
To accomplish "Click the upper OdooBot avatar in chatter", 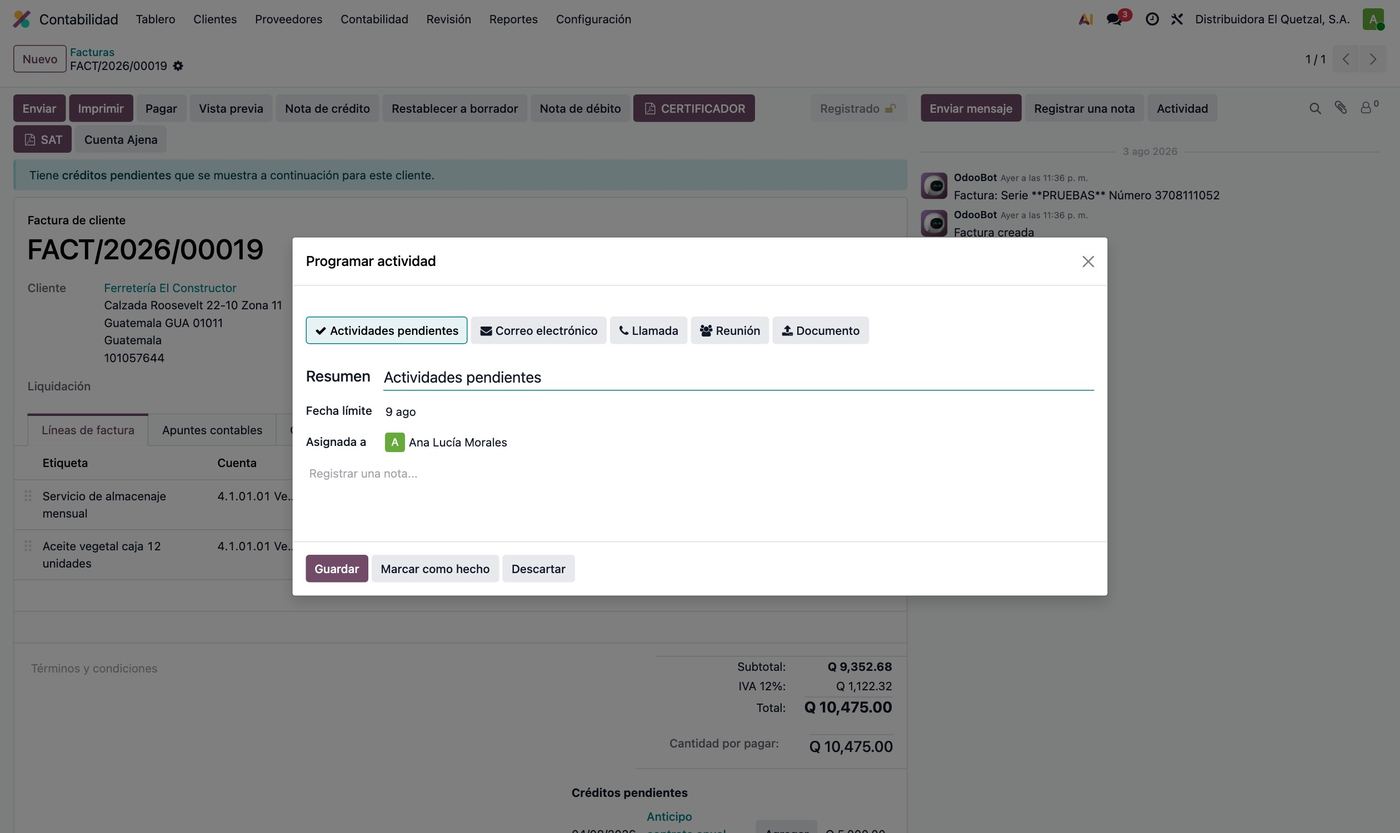I will pyautogui.click(x=934, y=186).
